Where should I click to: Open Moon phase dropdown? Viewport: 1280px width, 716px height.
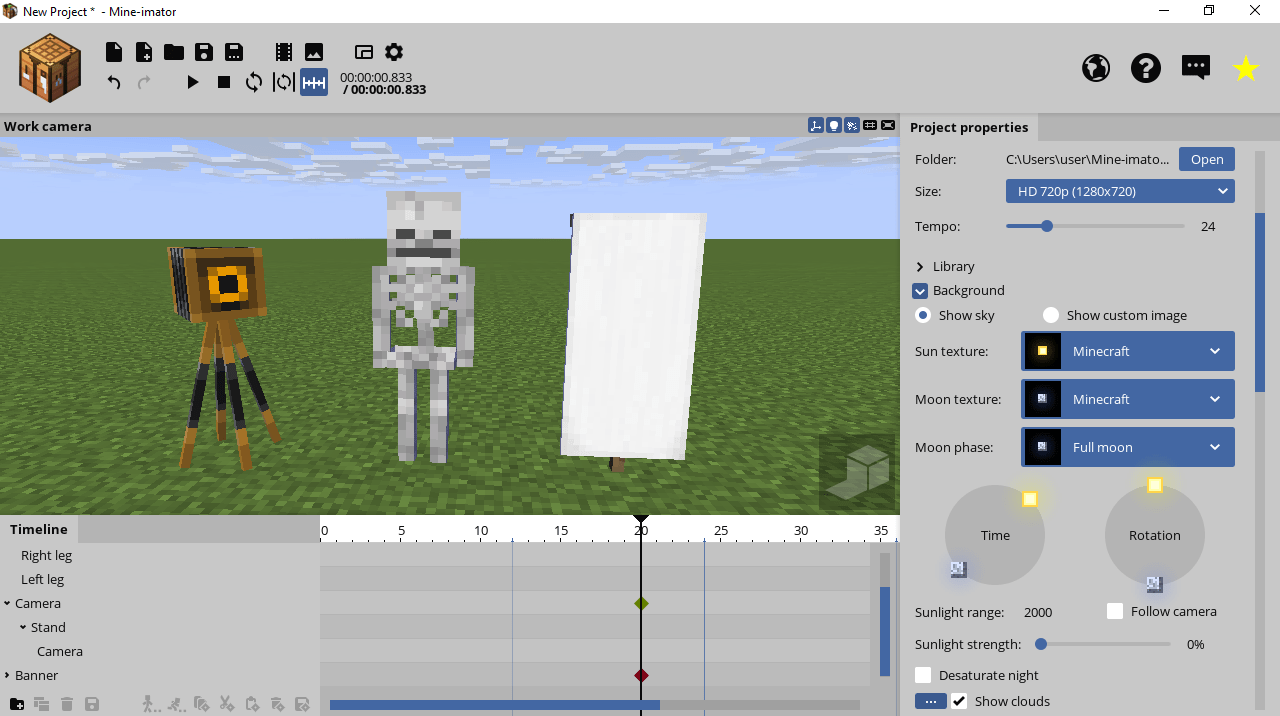click(1128, 447)
